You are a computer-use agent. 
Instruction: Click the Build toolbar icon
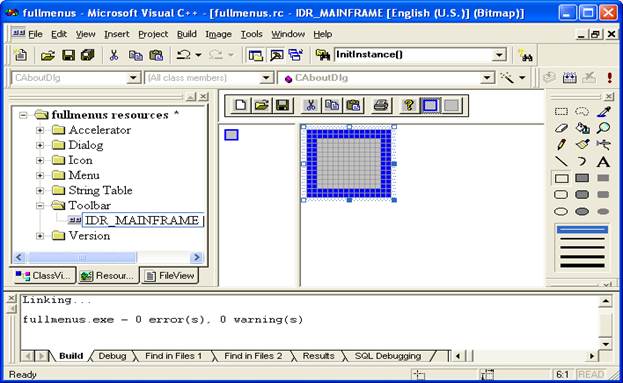(x=569, y=77)
